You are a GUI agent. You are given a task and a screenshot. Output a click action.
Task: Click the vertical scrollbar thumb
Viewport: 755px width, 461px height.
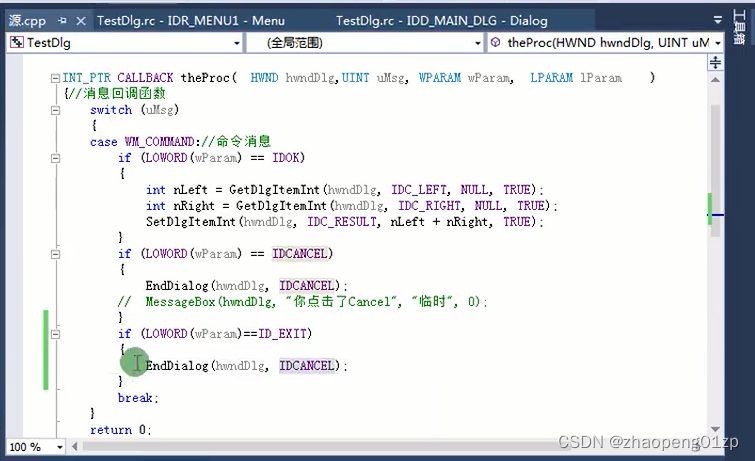point(716,171)
